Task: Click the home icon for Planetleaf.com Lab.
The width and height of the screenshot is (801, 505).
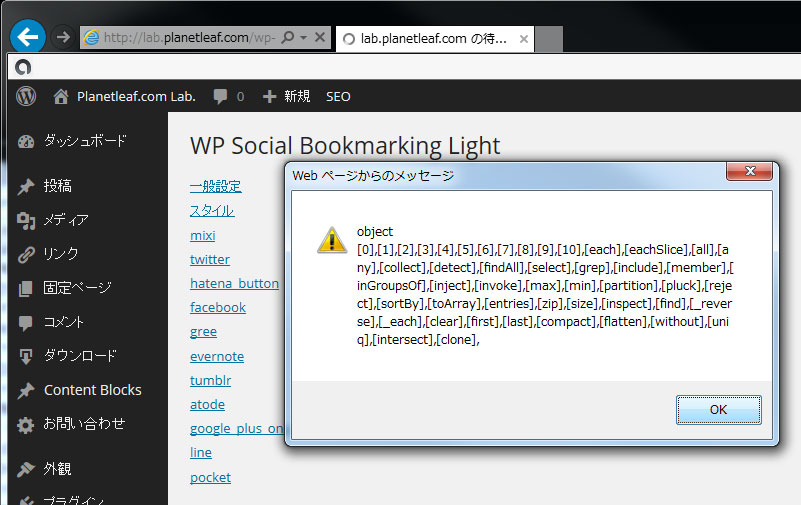Action: click(x=61, y=97)
